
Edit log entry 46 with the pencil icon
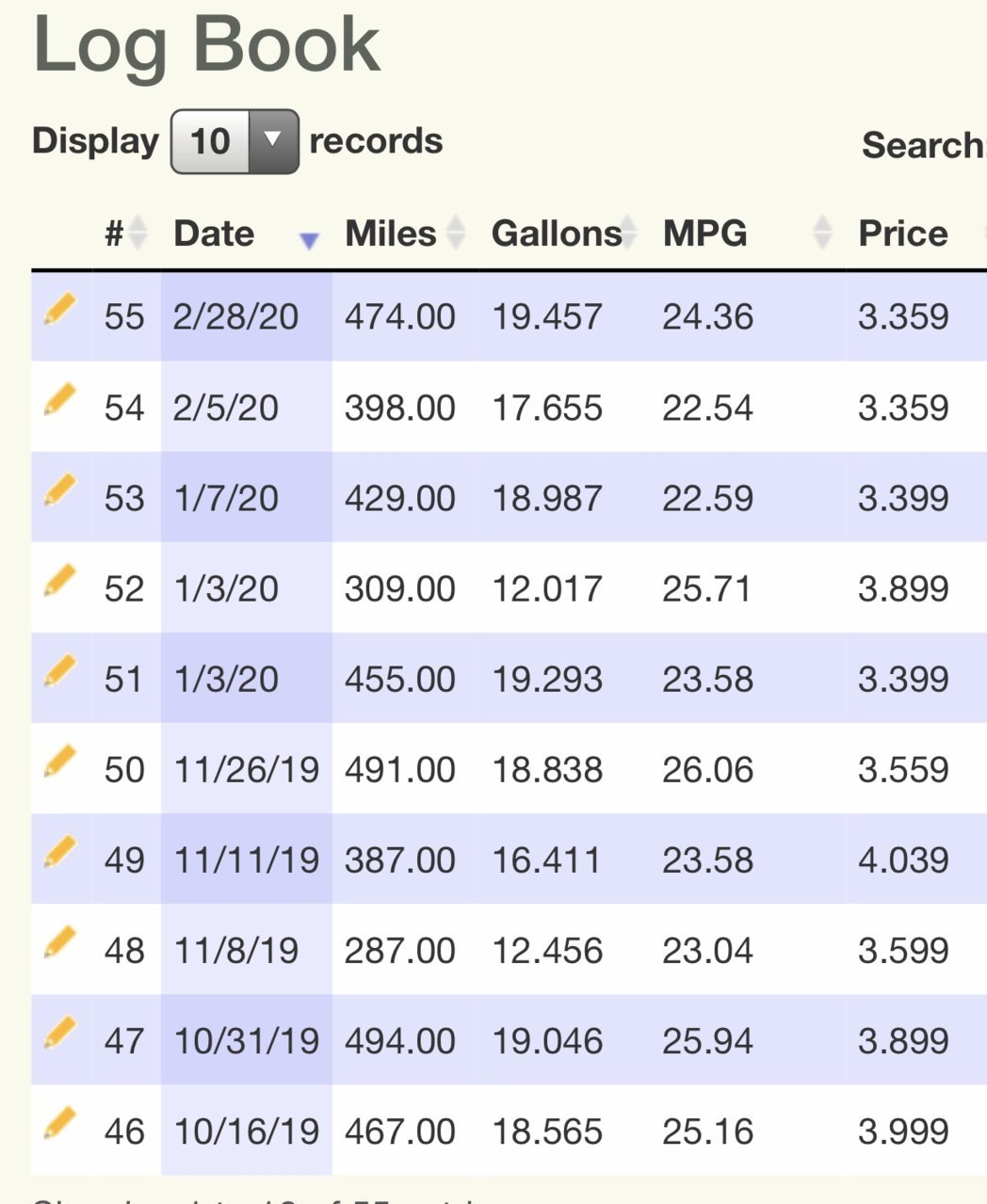click(x=59, y=1123)
